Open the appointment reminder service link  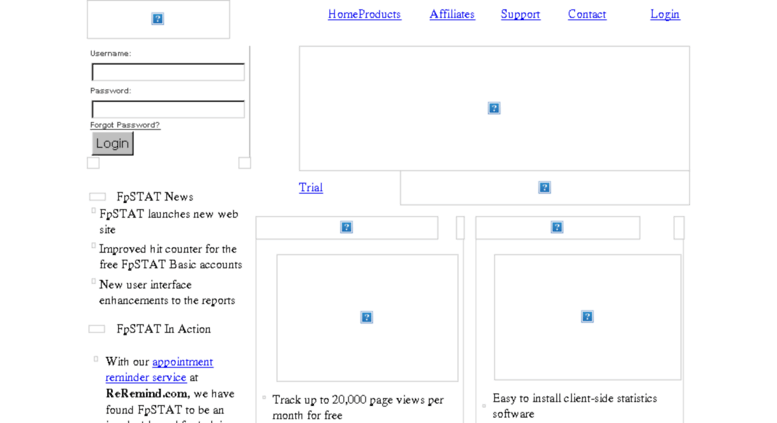pos(159,370)
